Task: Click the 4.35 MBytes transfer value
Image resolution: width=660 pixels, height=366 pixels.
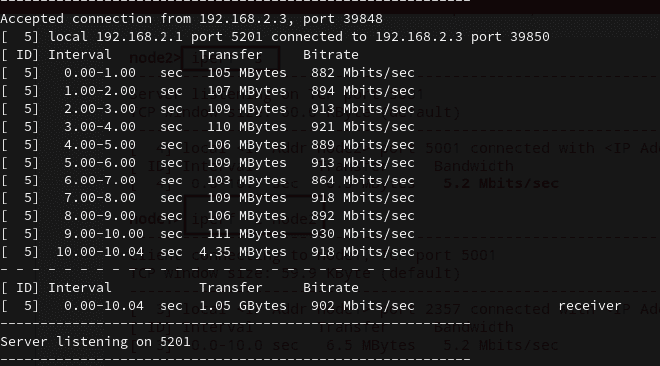Action: point(243,252)
